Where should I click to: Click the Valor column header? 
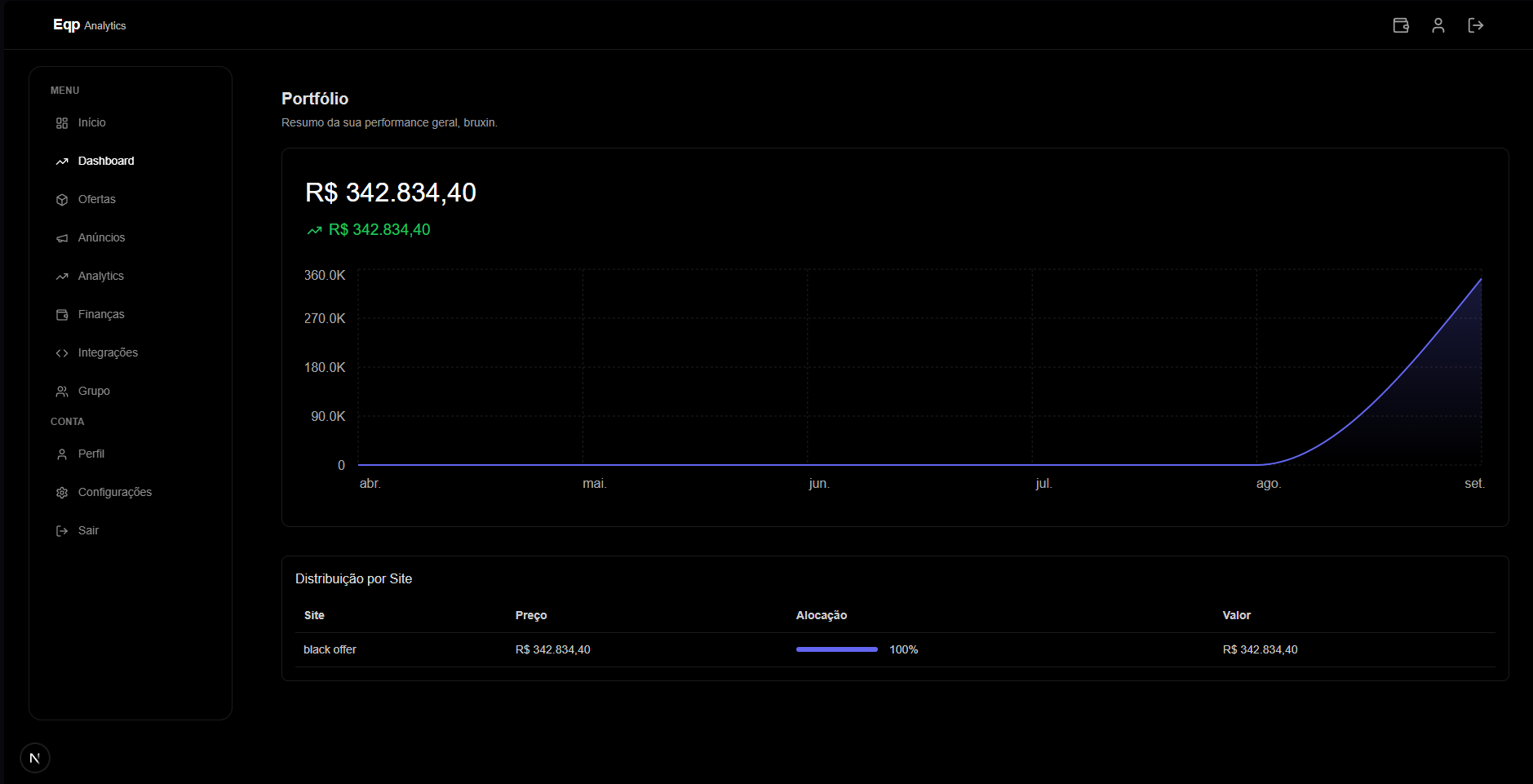point(1237,615)
